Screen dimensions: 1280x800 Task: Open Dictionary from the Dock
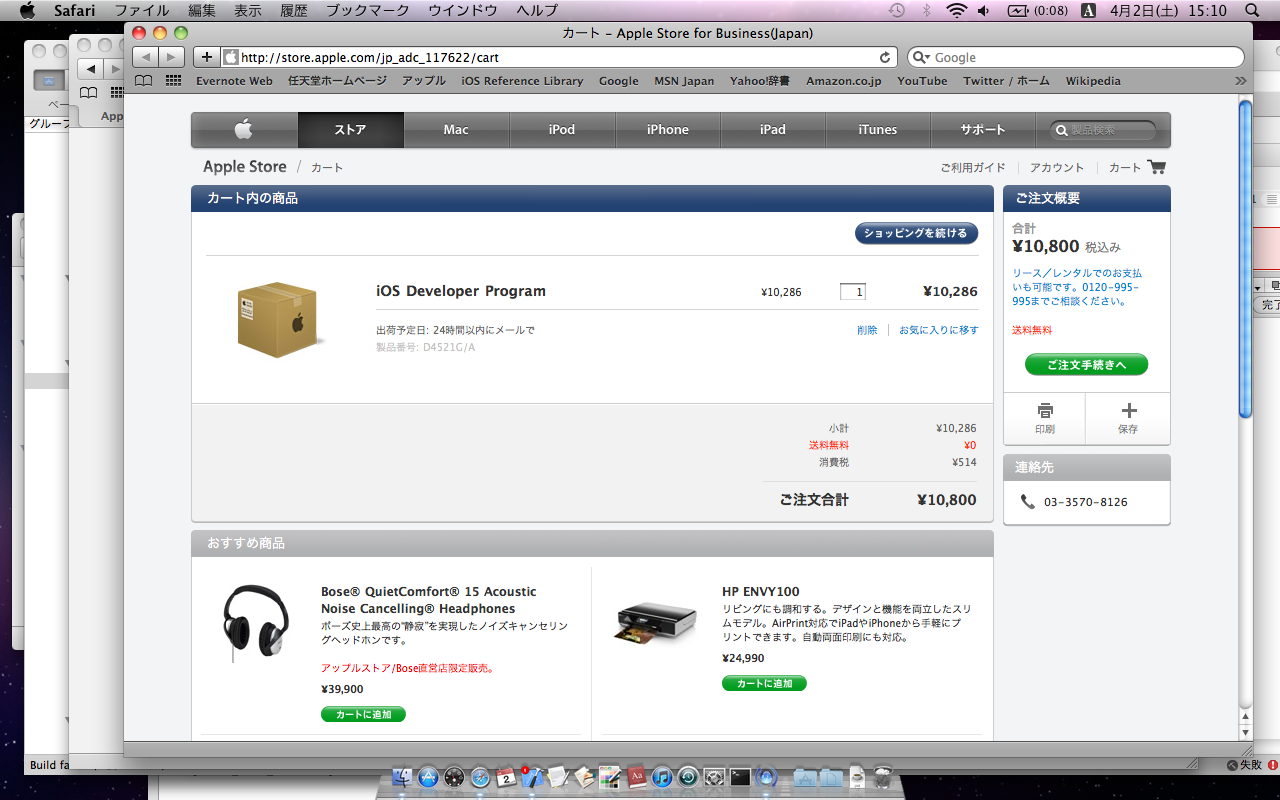pos(636,777)
